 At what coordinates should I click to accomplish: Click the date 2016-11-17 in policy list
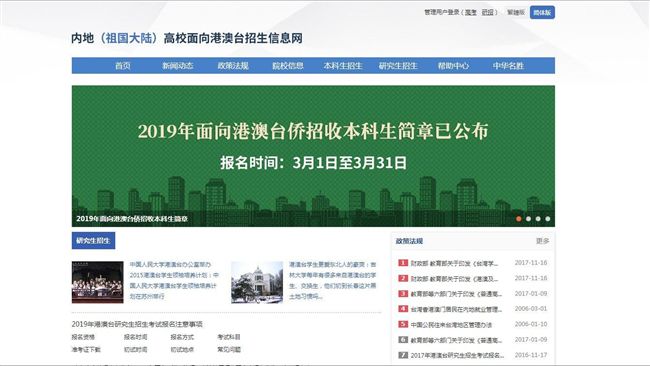531,355
